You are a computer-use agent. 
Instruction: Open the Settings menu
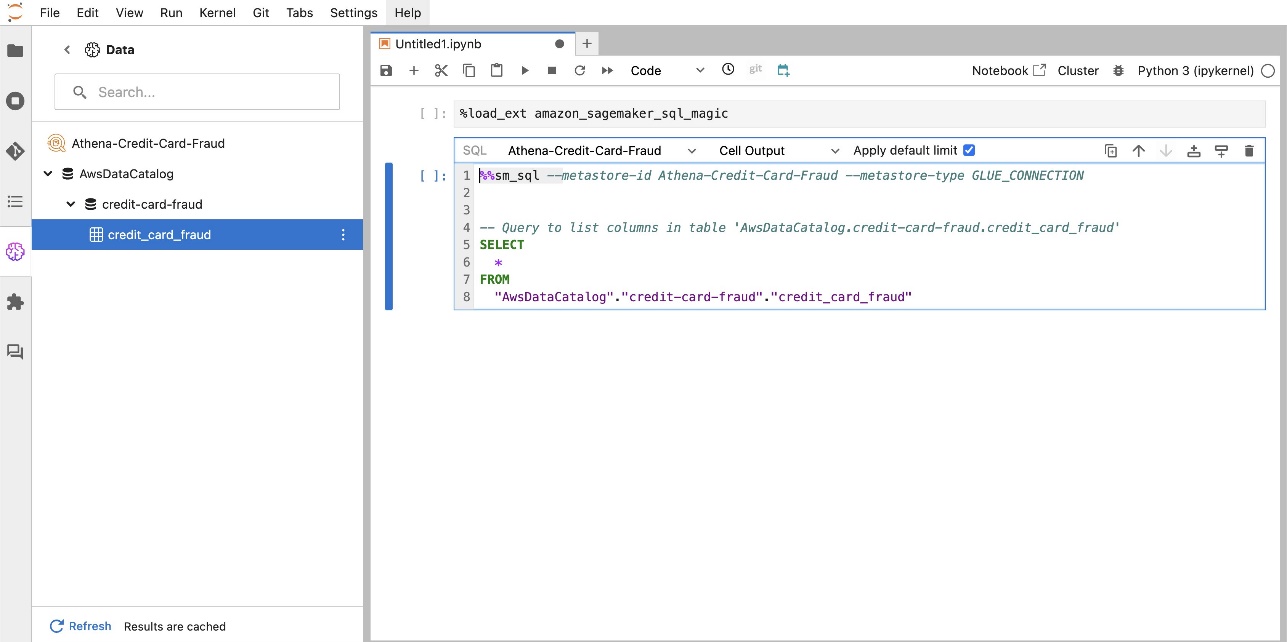354,13
